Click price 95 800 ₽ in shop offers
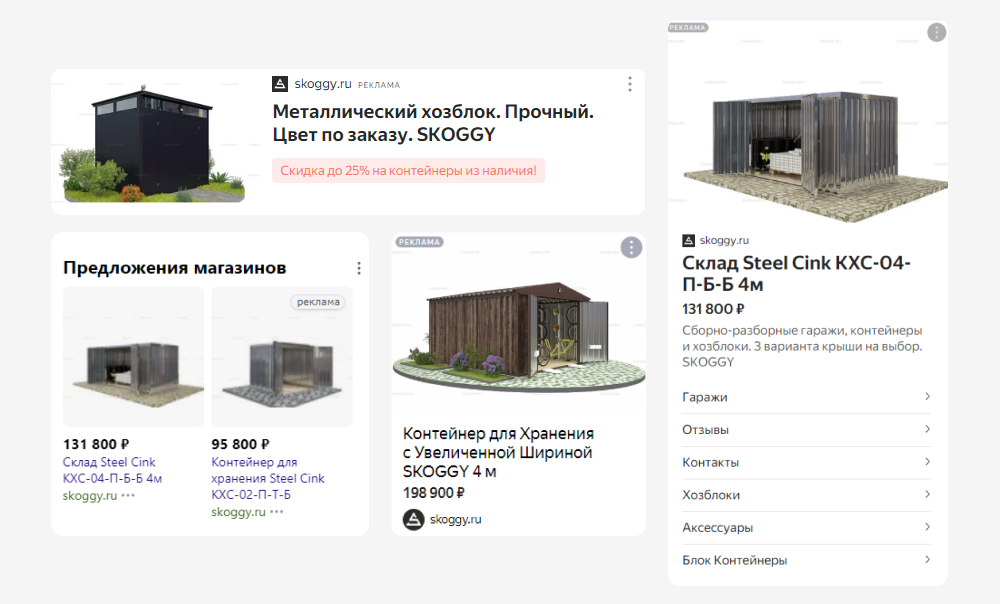1000x604 pixels. click(x=240, y=444)
